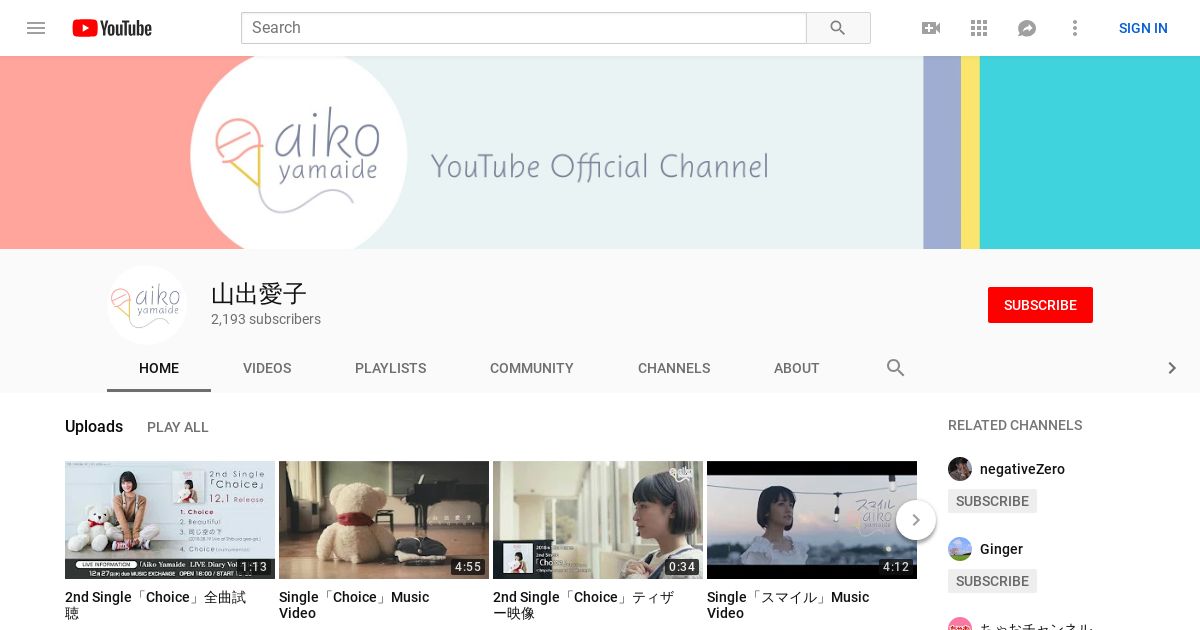Click PLAY ALL for uploads
The image size is (1200, 630).
click(178, 427)
